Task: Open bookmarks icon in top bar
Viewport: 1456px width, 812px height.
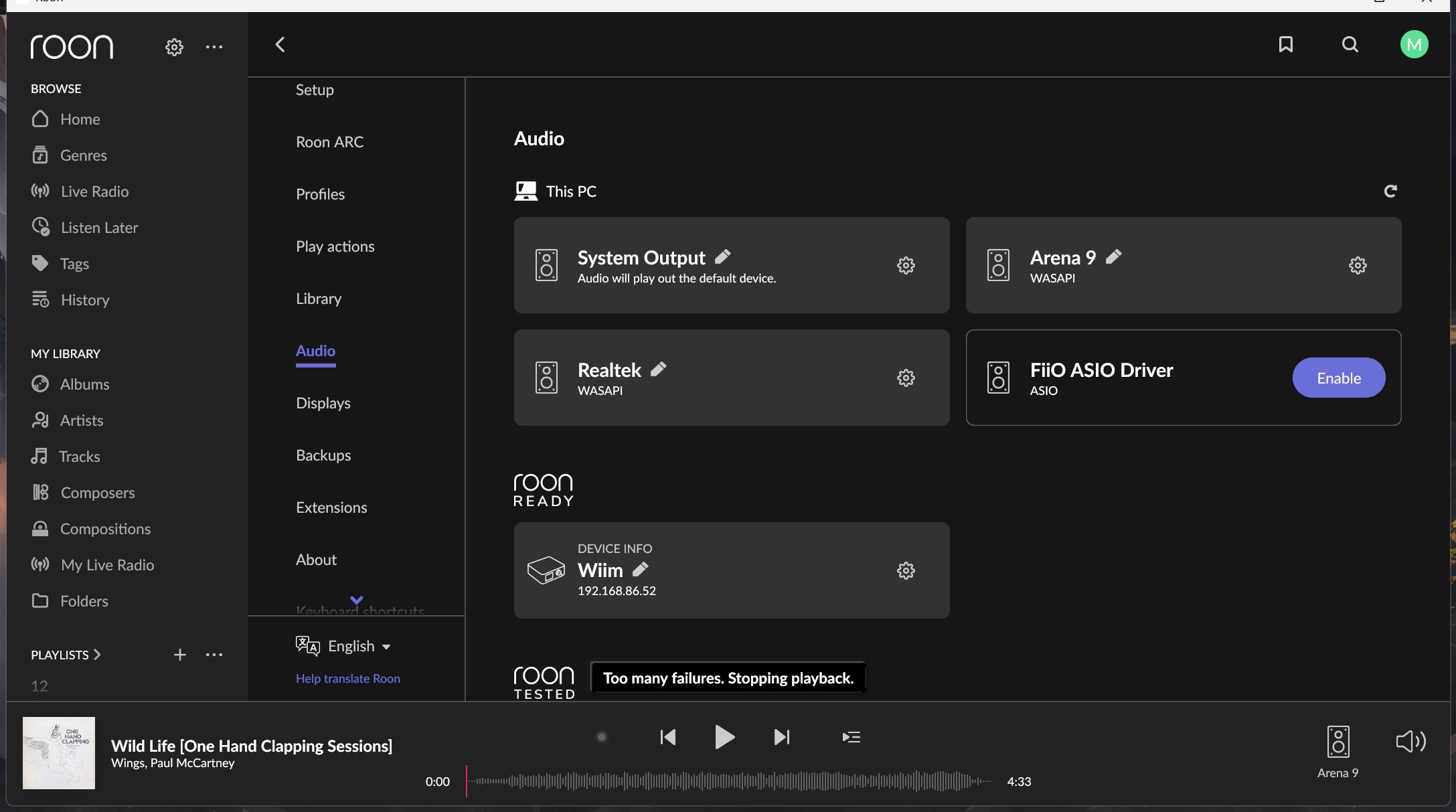Action: (x=1285, y=45)
